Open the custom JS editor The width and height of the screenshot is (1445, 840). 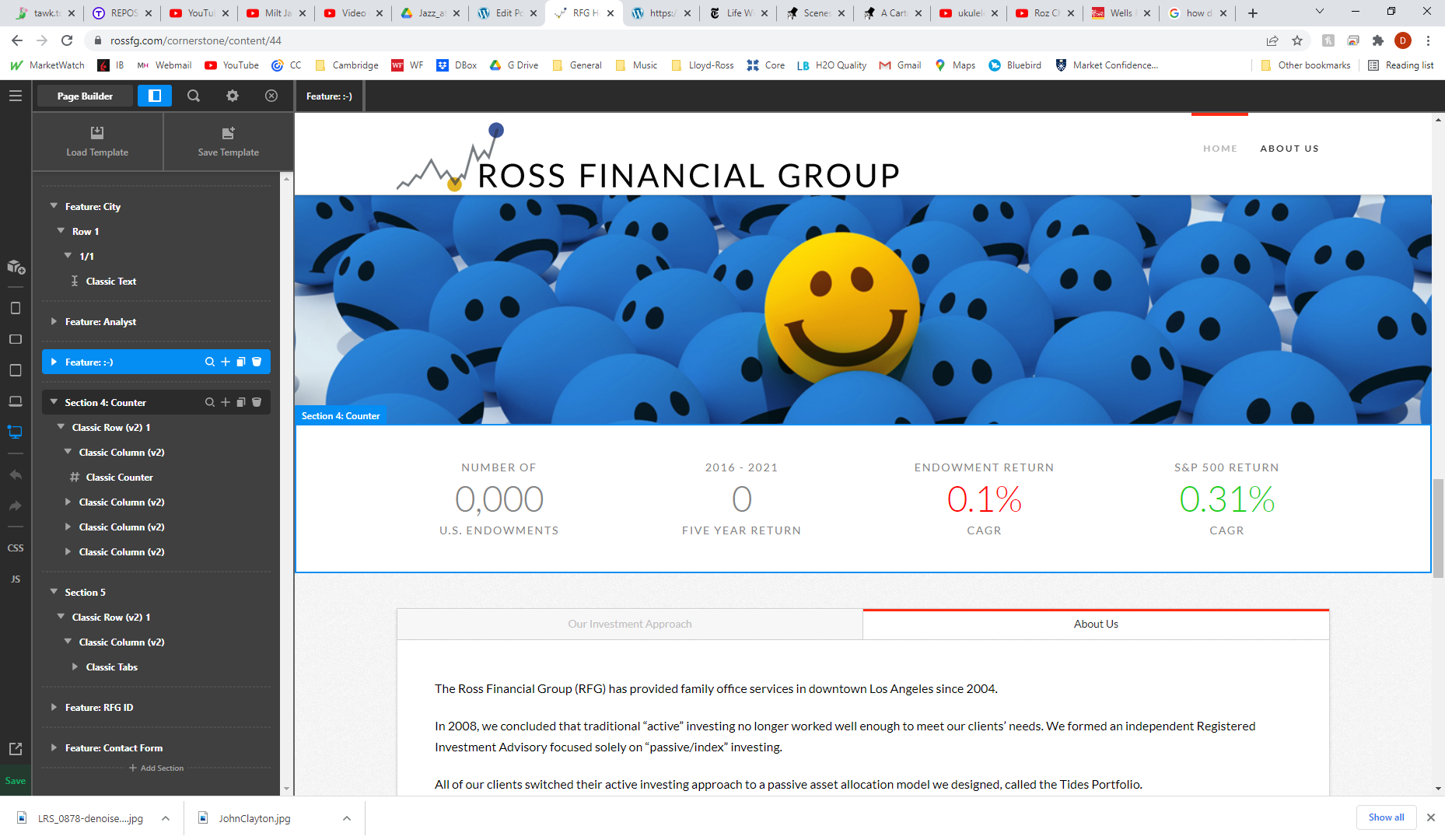(x=16, y=579)
